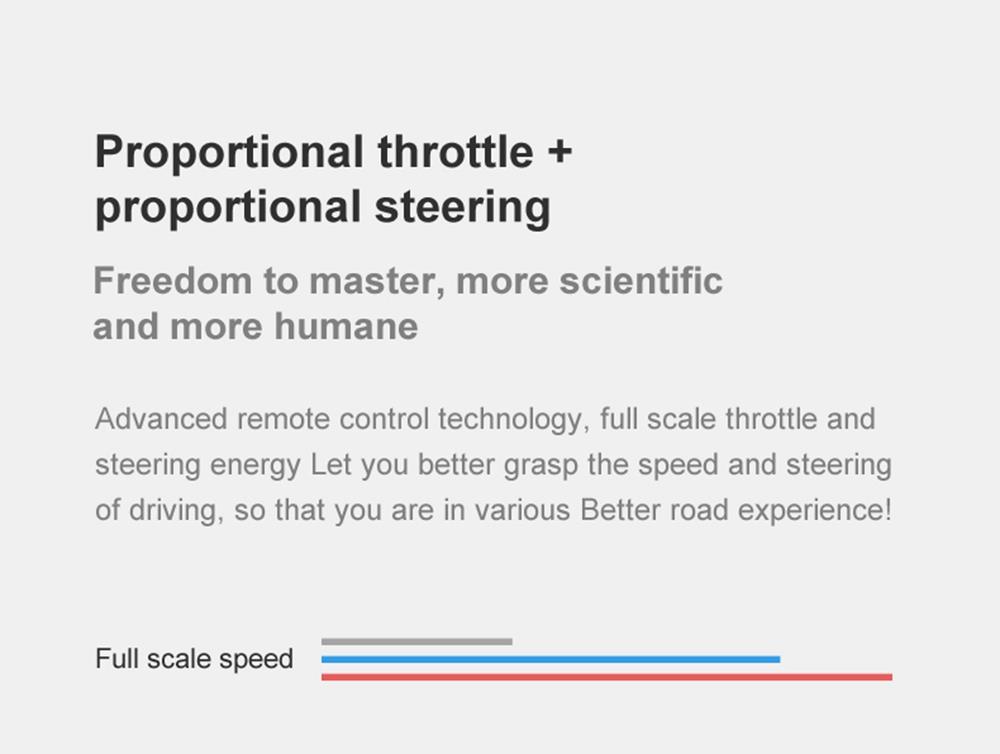Click the words "steering energy" in paragraph
This screenshot has width=1000, height=754.
[198, 466]
